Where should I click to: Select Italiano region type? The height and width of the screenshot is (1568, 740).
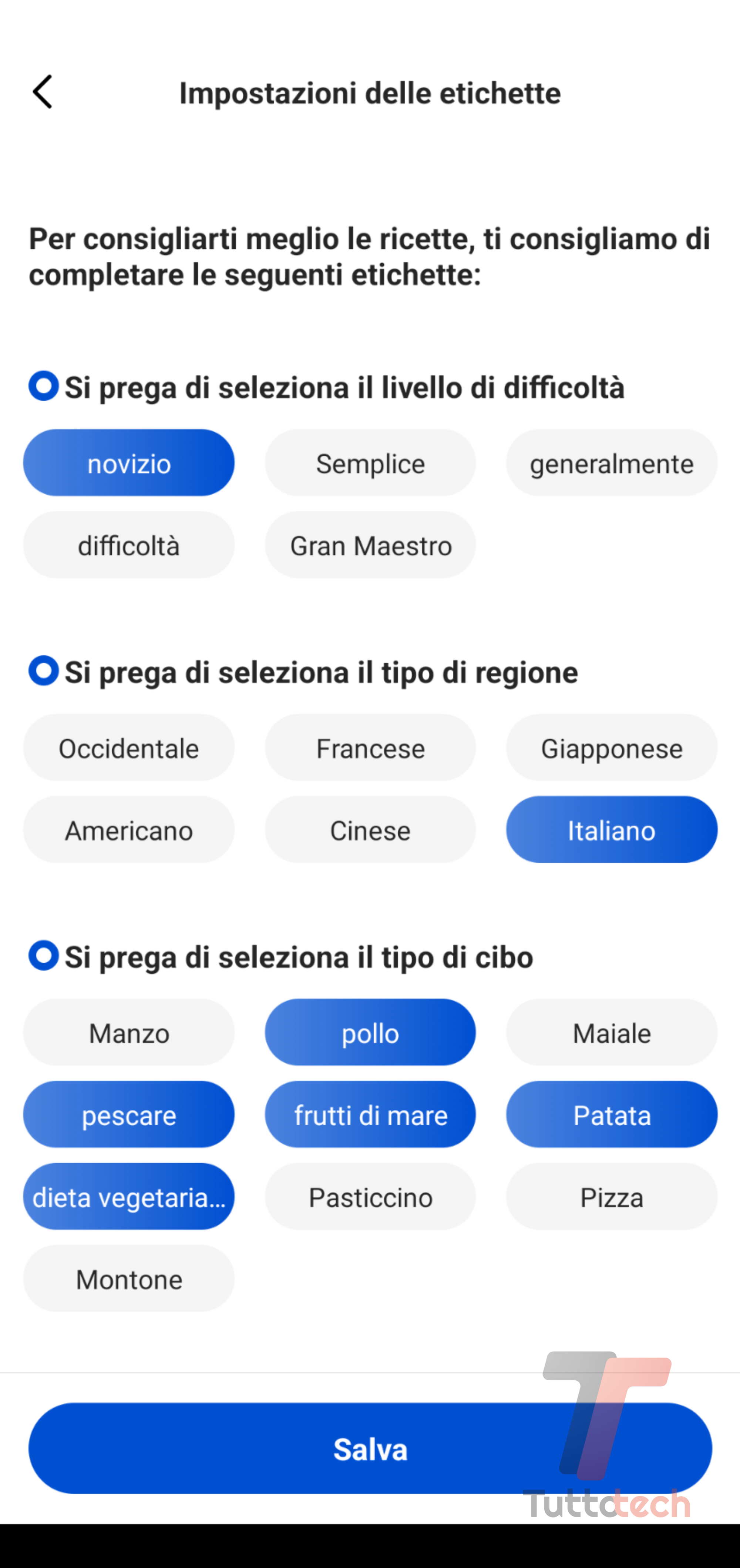(x=610, y=830)
